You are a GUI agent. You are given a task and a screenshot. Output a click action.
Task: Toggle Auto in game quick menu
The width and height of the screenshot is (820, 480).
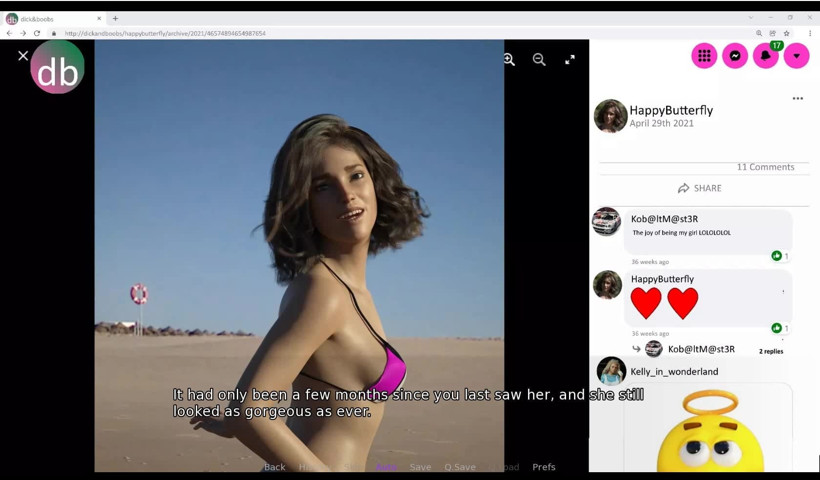pos(386,467)
